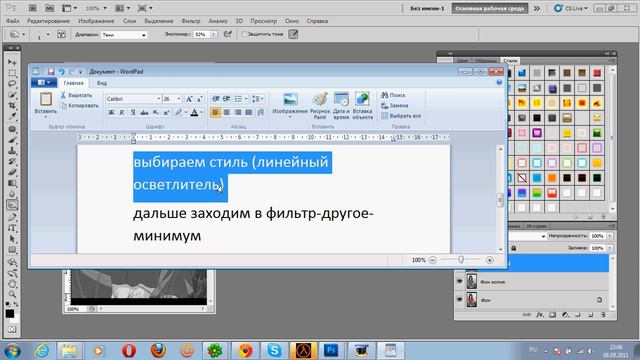The width and height of the screenshot is (640, 360).
Task: Hide the Фон layer eye icon
Action: point(460,300)
